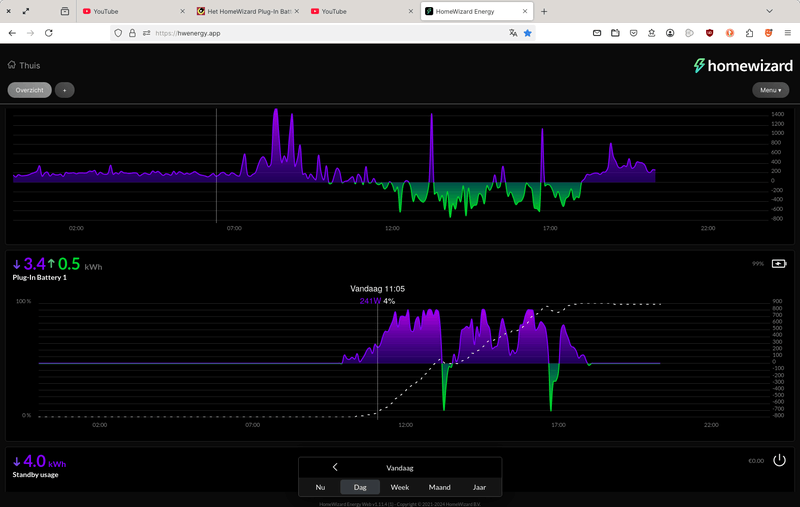
Task: Reload the current page
Action: 49,33
